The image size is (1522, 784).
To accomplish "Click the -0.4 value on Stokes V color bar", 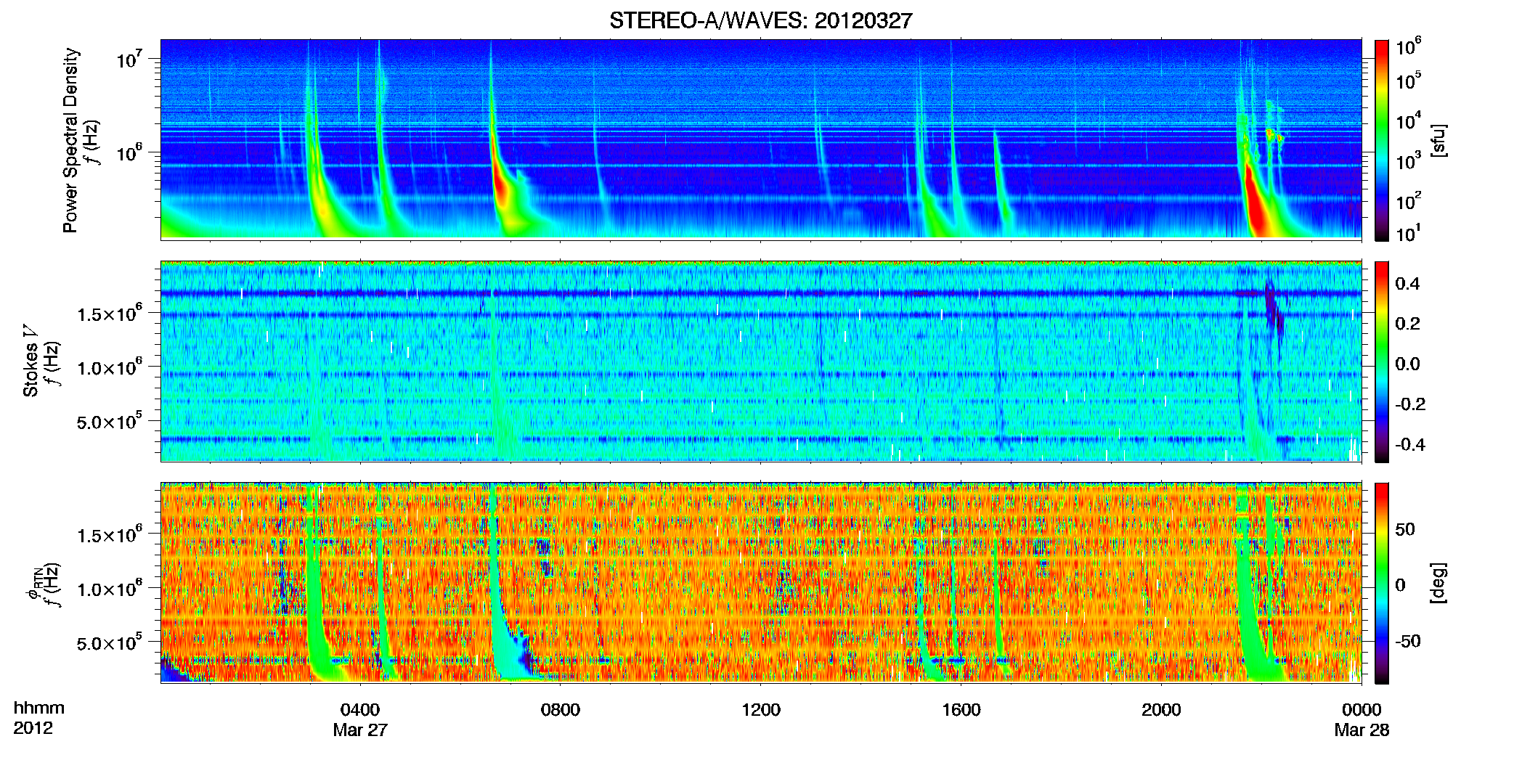I will click(1410, 445).
